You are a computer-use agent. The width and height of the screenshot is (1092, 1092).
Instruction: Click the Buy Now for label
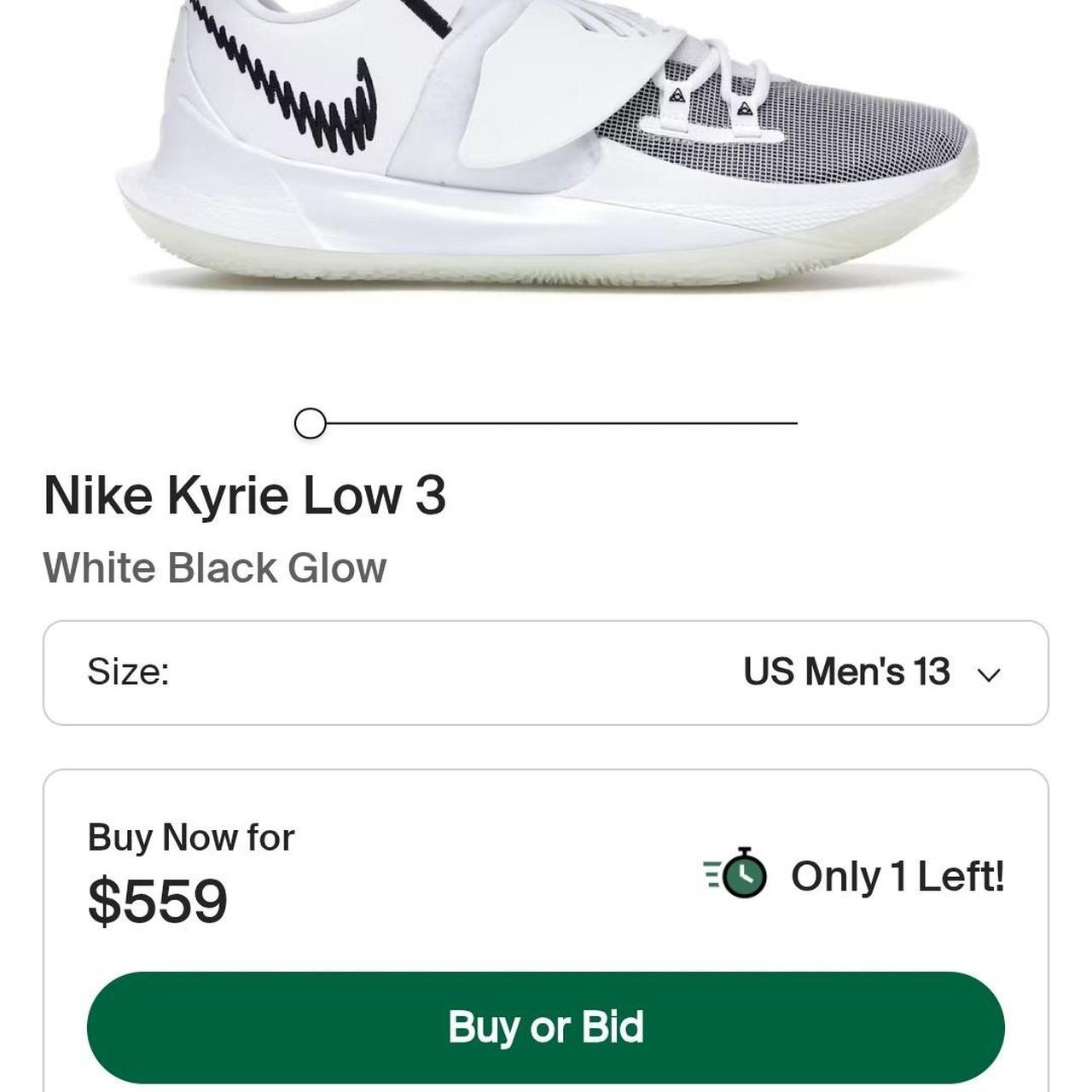point(190,838)
